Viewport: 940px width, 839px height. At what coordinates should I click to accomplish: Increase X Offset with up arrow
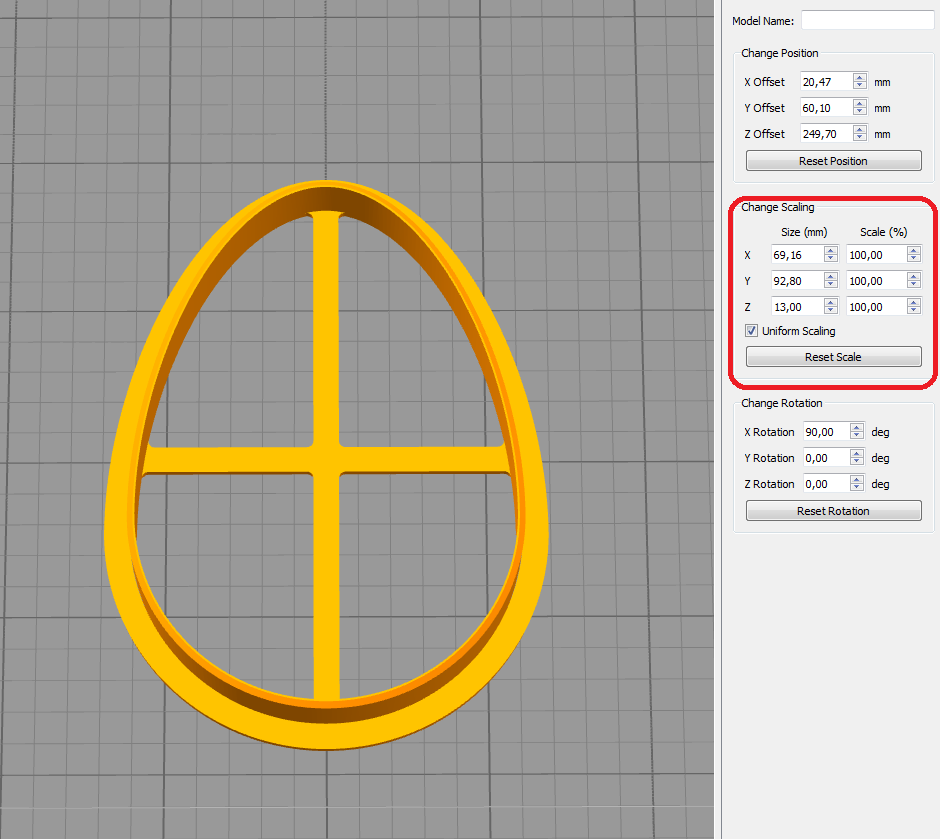coord(860,77)
